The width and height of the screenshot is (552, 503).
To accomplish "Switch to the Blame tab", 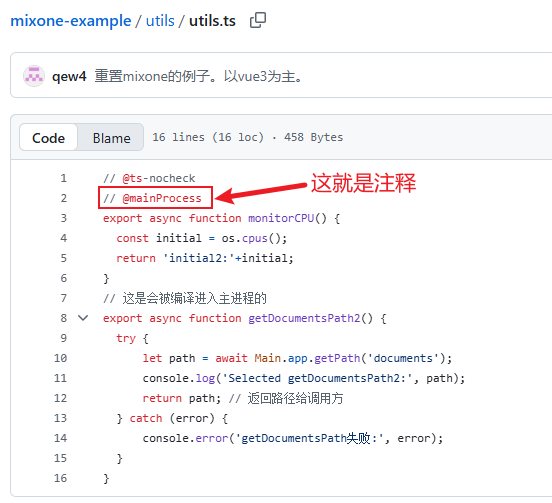I will click(x=112, y=138).
